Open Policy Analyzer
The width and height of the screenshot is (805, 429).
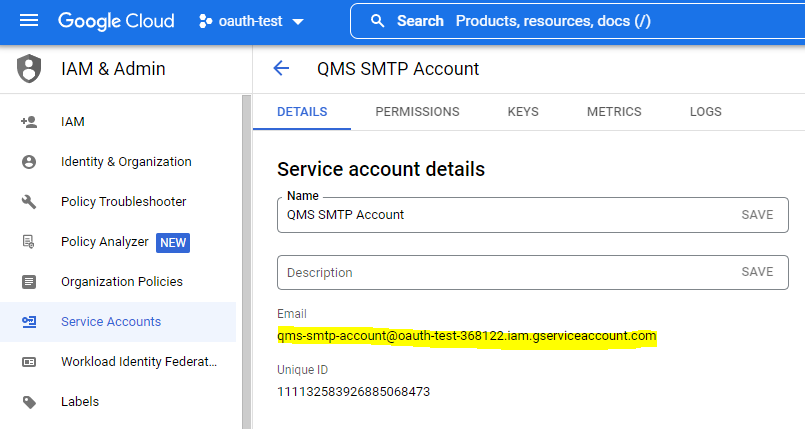coord(105,242)
